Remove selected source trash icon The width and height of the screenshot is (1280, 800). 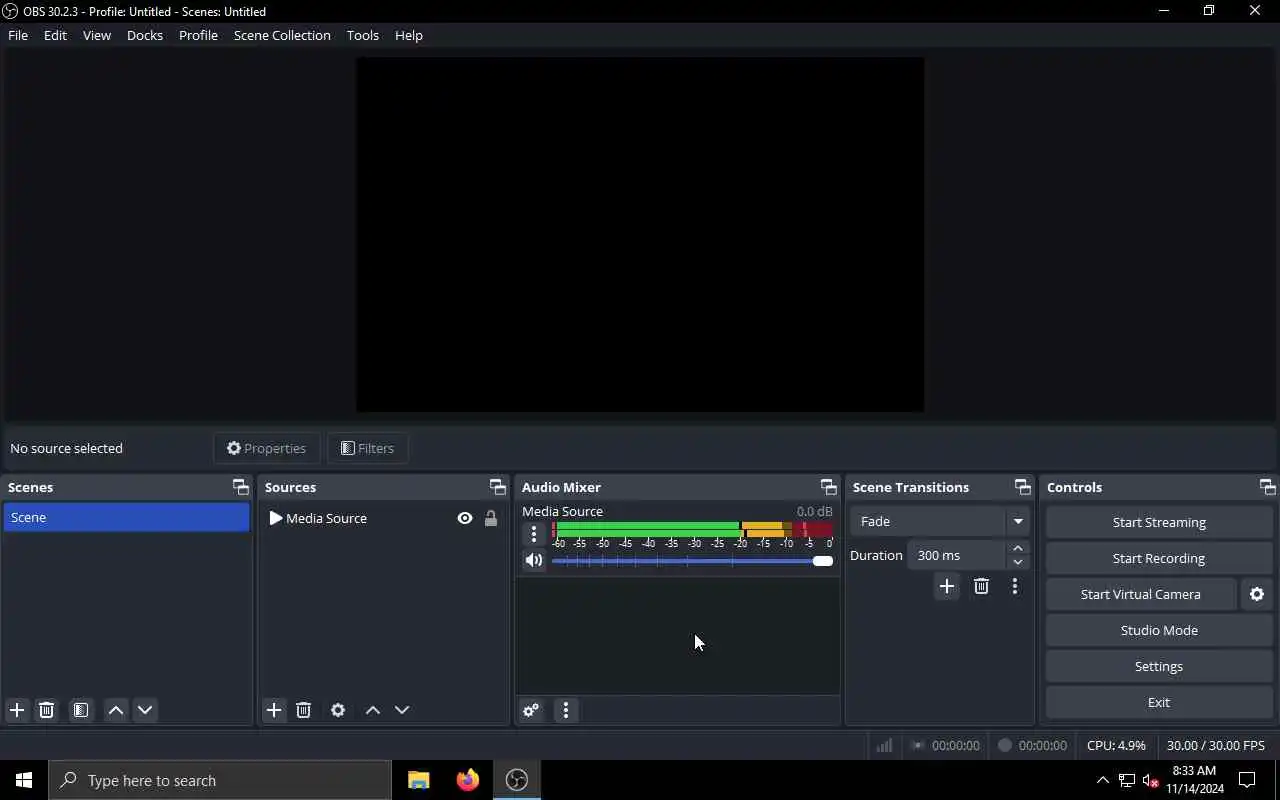304,710
